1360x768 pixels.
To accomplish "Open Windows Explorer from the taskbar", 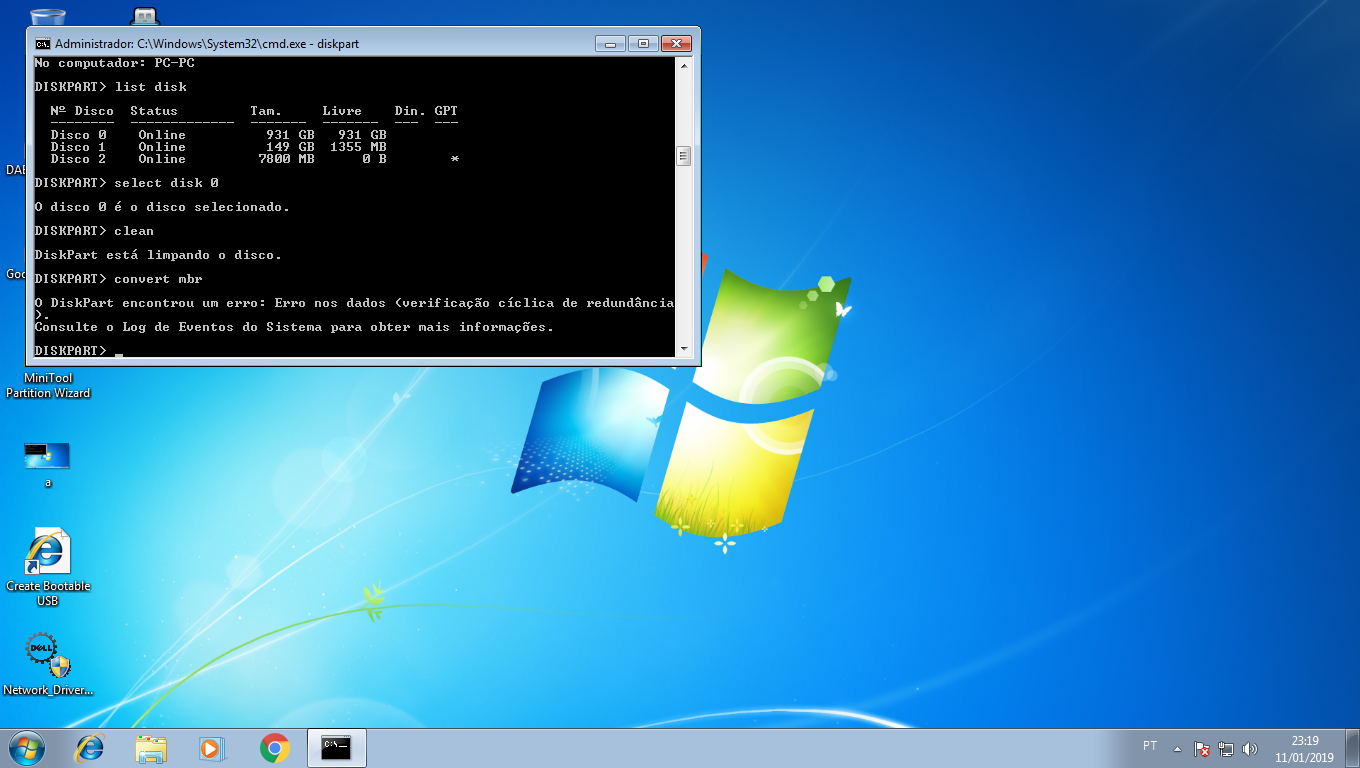I will (x=151, y=747).
